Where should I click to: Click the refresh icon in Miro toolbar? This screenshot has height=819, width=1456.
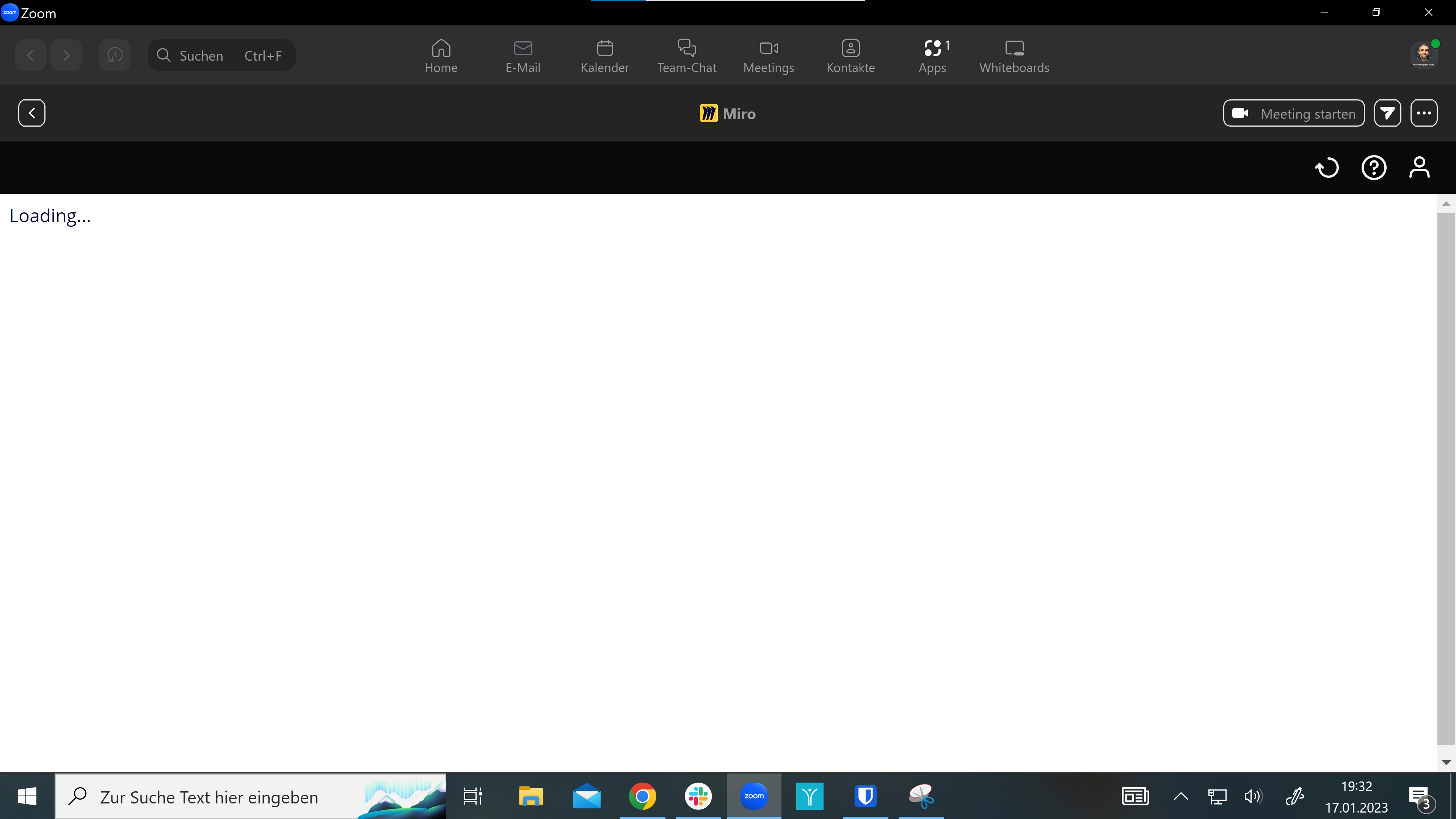pyautogui.click(x=1327, y=168)
